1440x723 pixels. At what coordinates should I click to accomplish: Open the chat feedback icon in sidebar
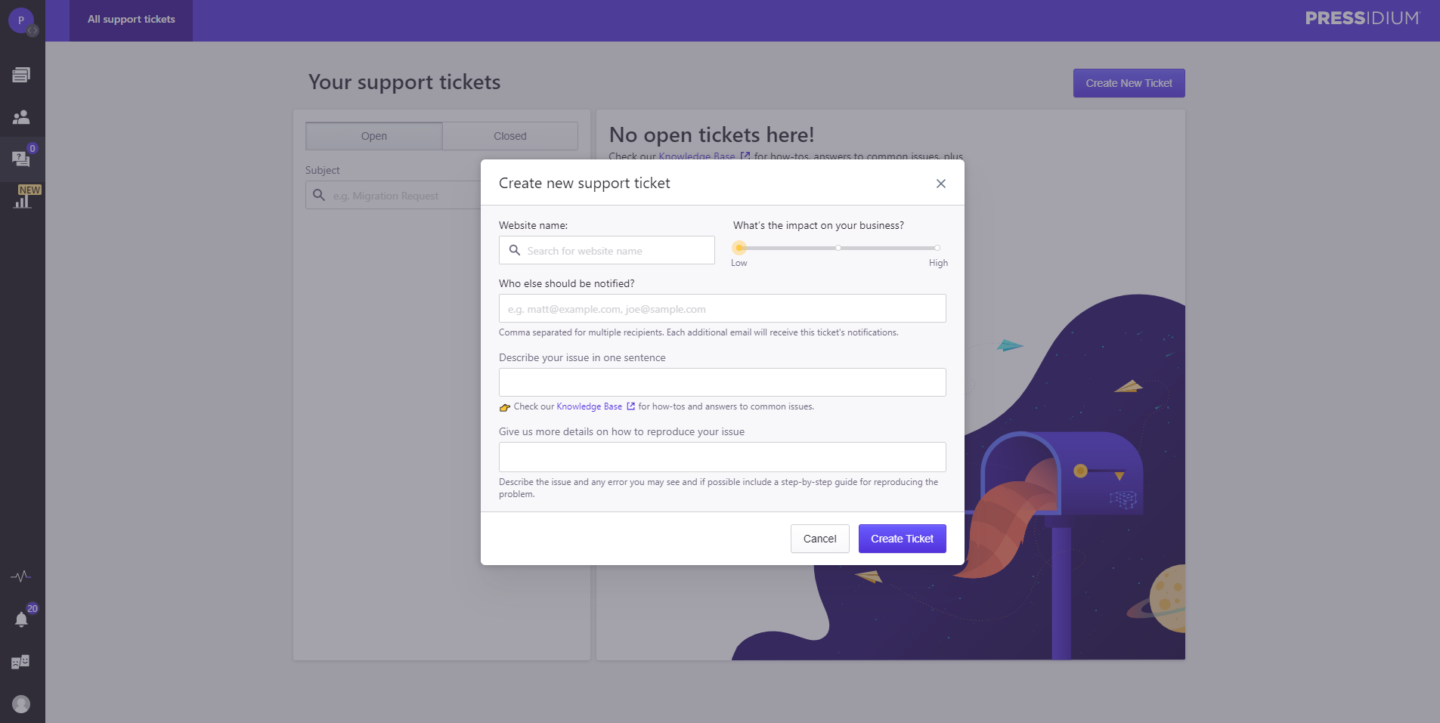point(21,662)
